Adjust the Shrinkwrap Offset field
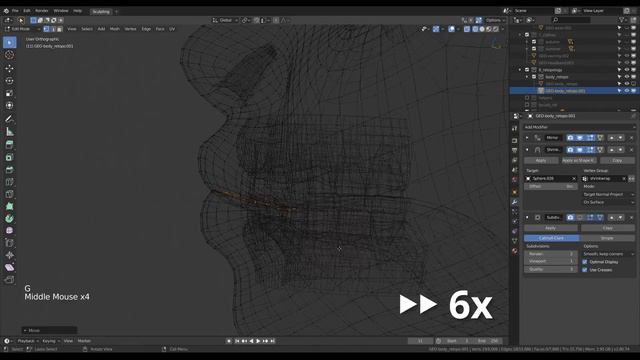The height and width of the screenshot is (360, 640). (551, 187)
